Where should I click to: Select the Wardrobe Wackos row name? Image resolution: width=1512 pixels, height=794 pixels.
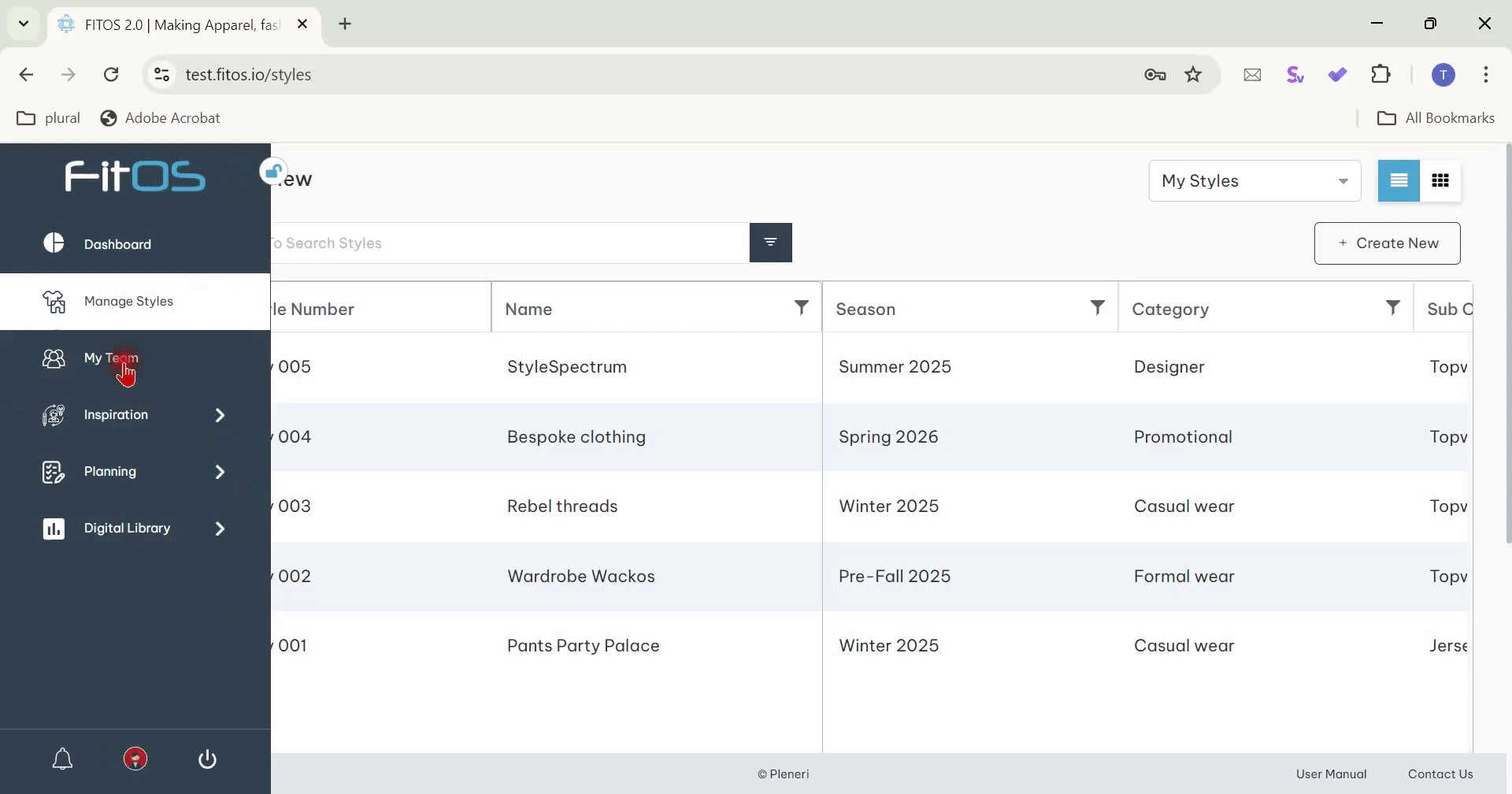pos(581,577)
